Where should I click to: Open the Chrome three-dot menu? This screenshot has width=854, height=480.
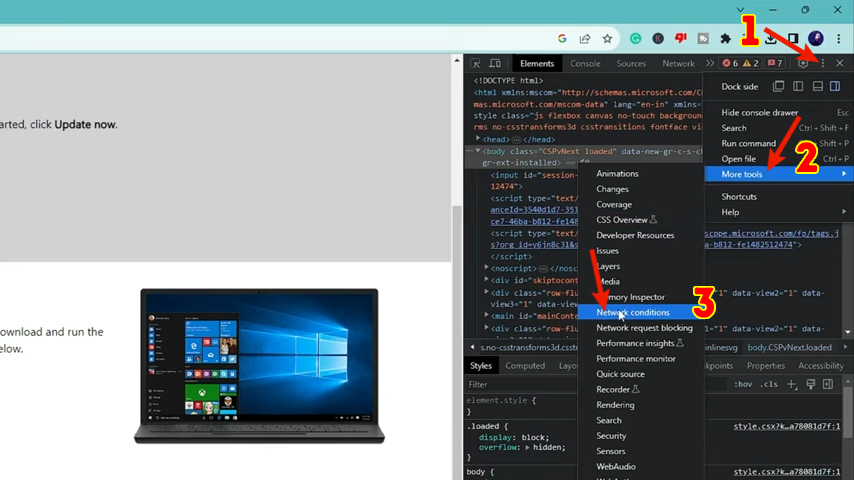pos(839,38)
